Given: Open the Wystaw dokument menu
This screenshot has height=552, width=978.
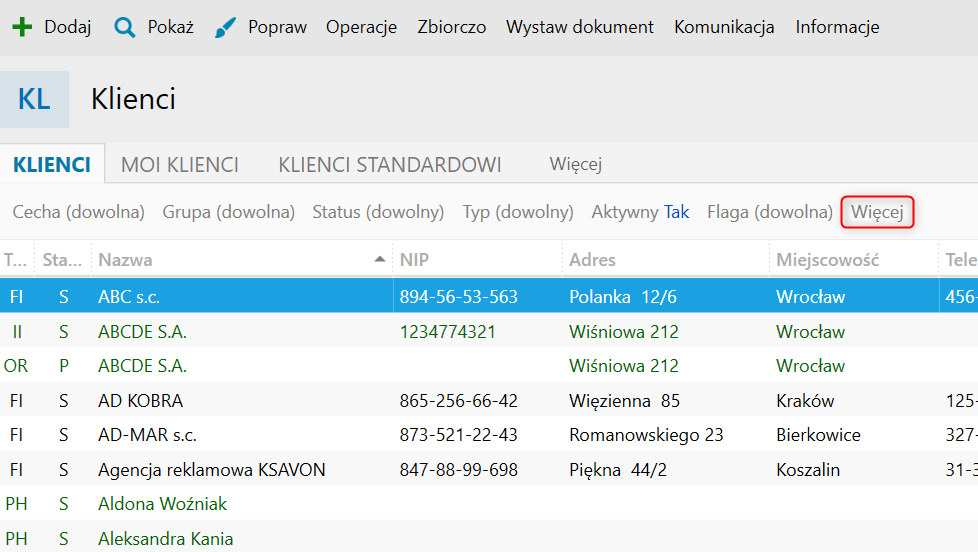Looking at the screenshot, I should [x=580, y=27].
